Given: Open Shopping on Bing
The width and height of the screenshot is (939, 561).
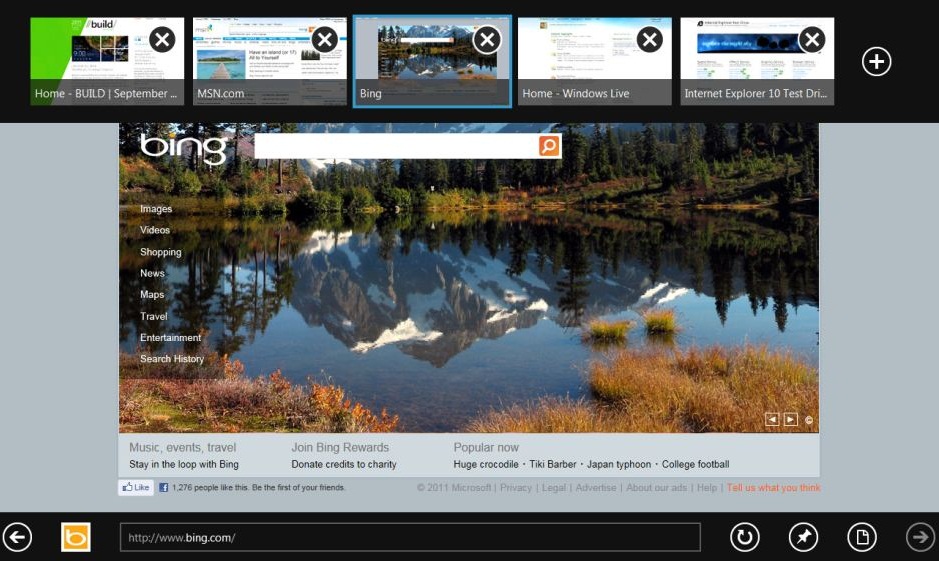Looking at the screenshot, I should point(160,252).
